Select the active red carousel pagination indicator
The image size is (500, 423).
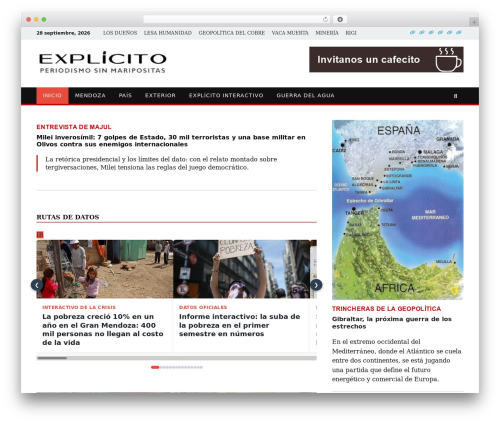coord(155,367)
